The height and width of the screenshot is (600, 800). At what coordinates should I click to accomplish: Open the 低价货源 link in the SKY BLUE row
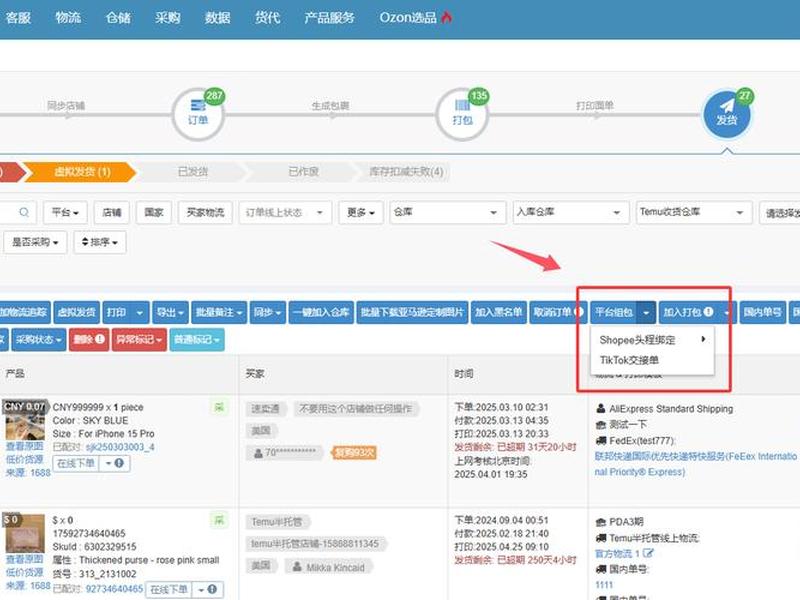(x=25, y=459)
